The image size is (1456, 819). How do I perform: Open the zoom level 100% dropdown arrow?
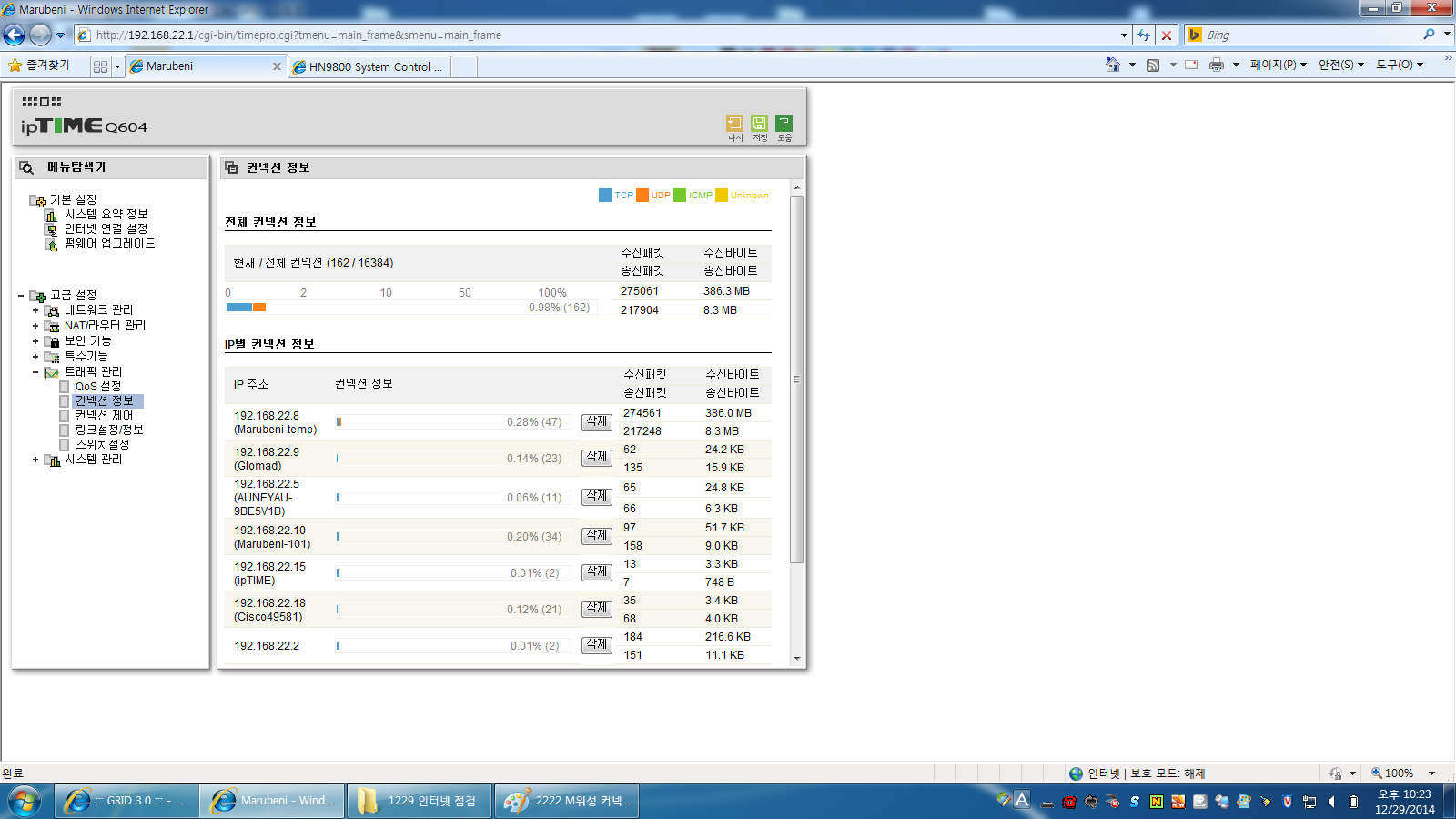[x=1431, y=773]
